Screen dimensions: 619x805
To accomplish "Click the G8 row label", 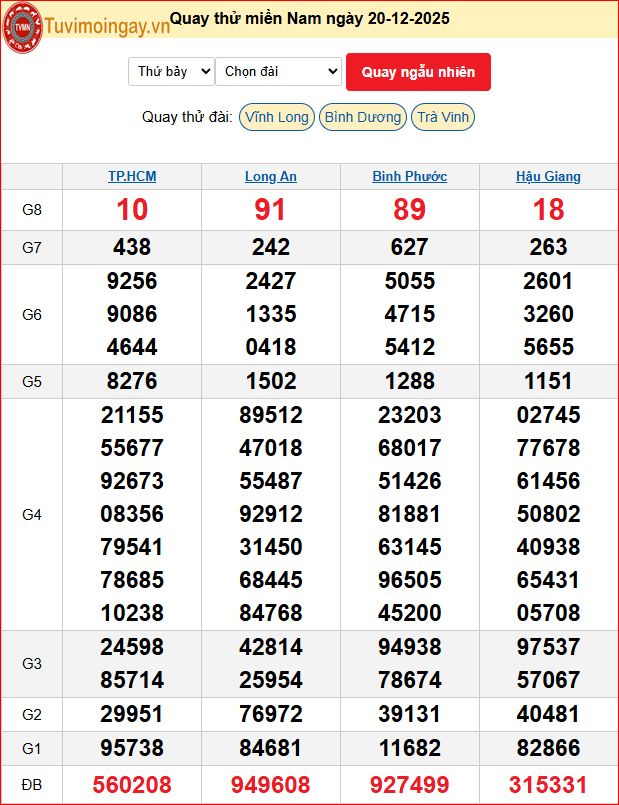I will coord(32,210).
